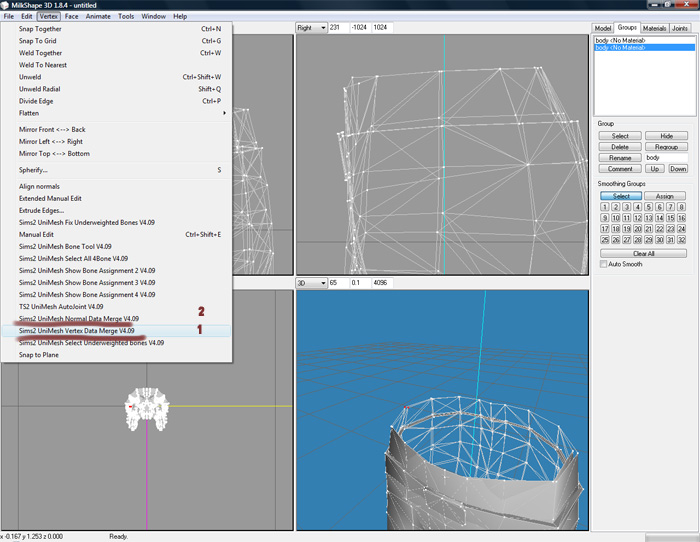
Task: Choose Divide Edge entry
Action: coord(116,101)
